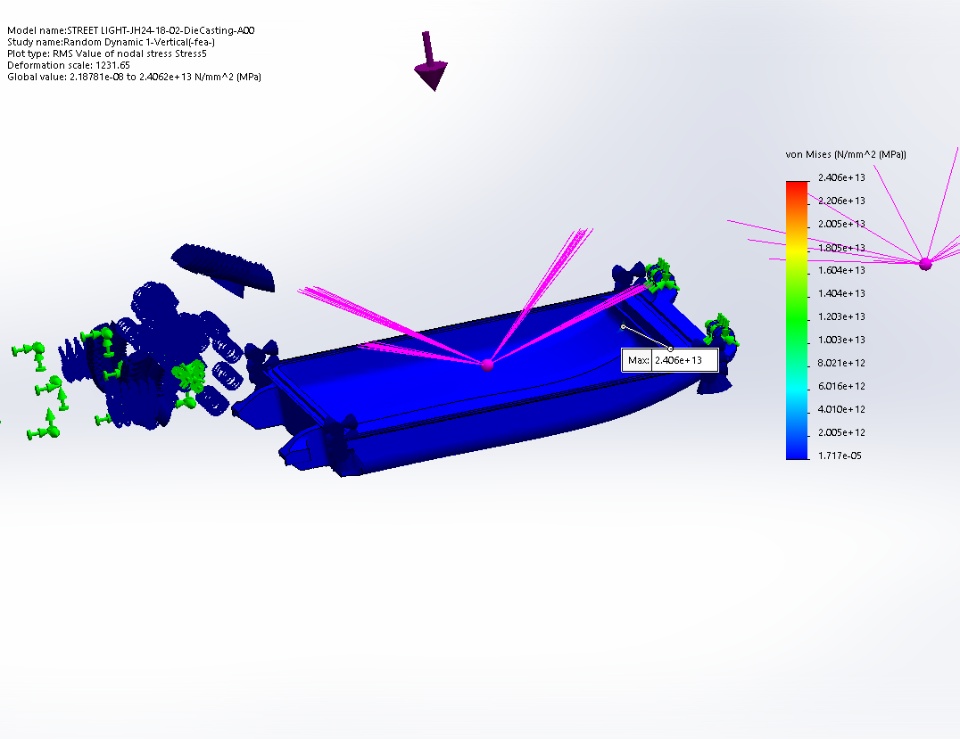Select the purple excitation direction arrow
960x739 pixels.
point(431,61)
